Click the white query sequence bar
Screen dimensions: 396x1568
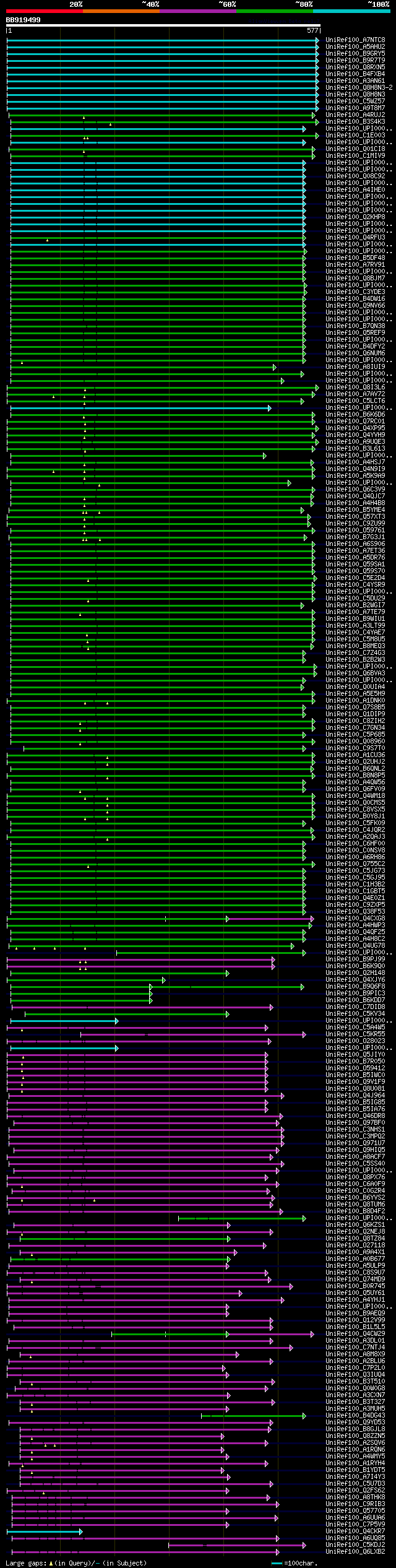pyautogui.click(x=163, y=25)
